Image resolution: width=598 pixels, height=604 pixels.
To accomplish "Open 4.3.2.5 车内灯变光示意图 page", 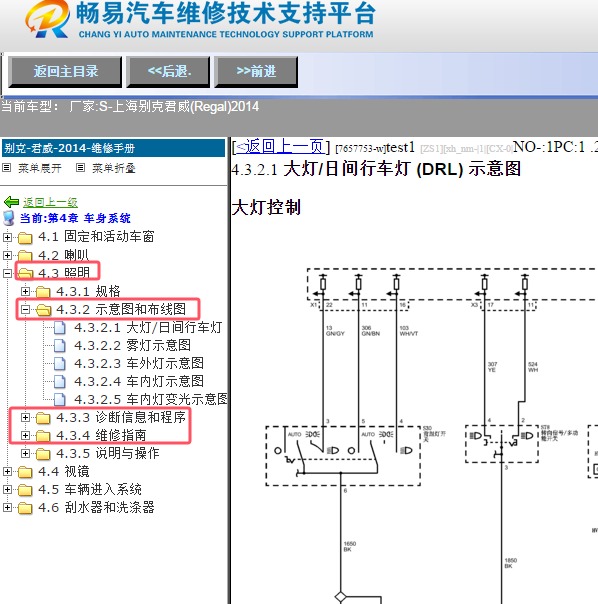I will (151, 399).
